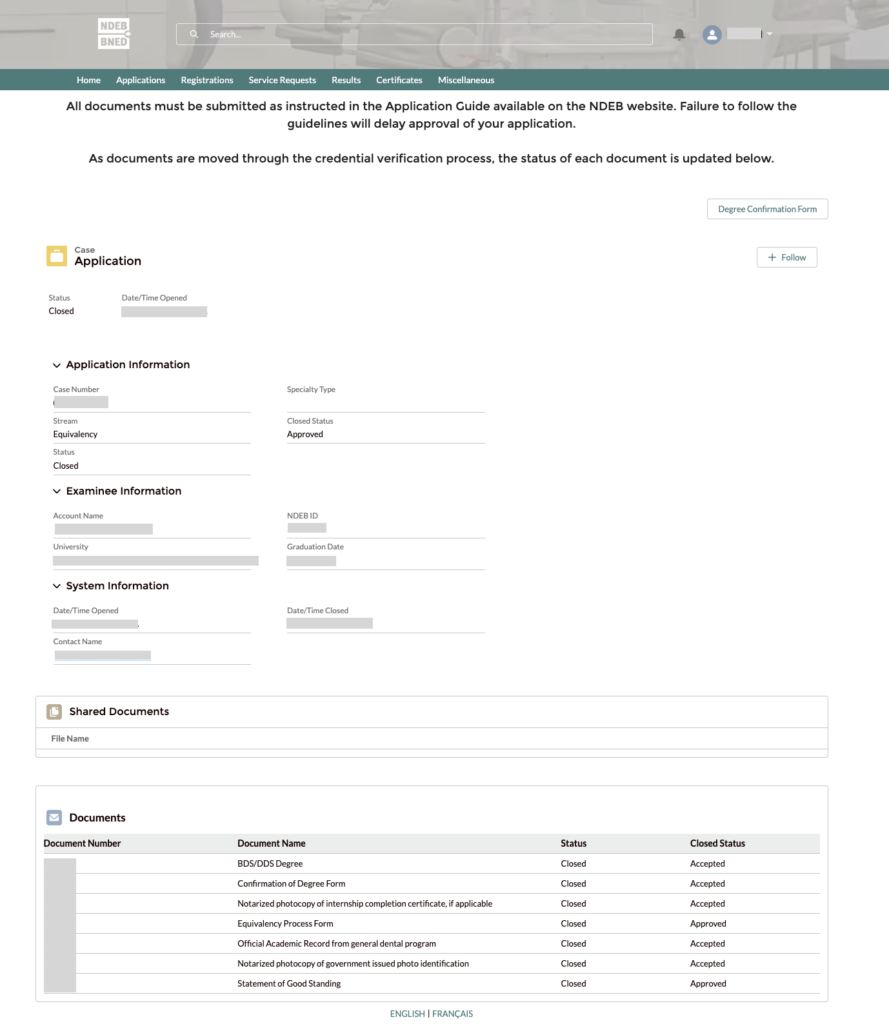Open the Service Requests menu
Screen dimensions: 889x1024
(x=282, y=80)
